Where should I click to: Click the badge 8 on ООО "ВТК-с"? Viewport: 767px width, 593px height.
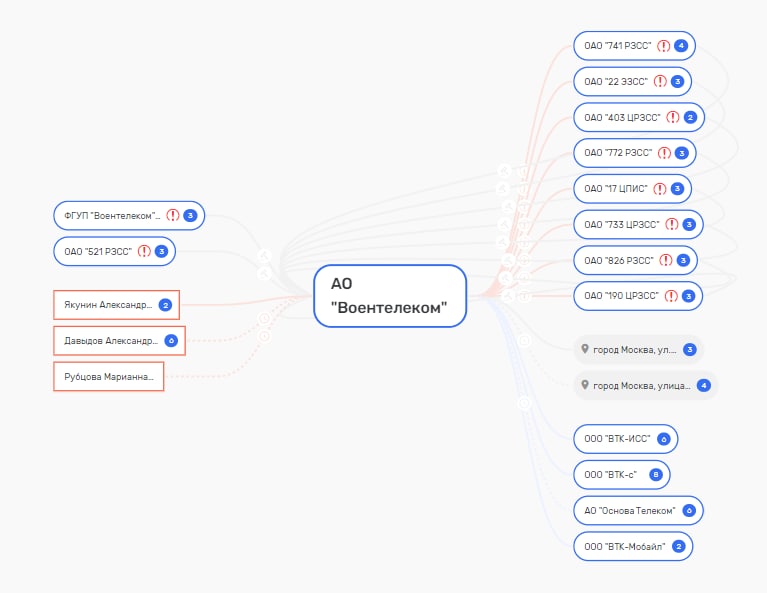656,475
